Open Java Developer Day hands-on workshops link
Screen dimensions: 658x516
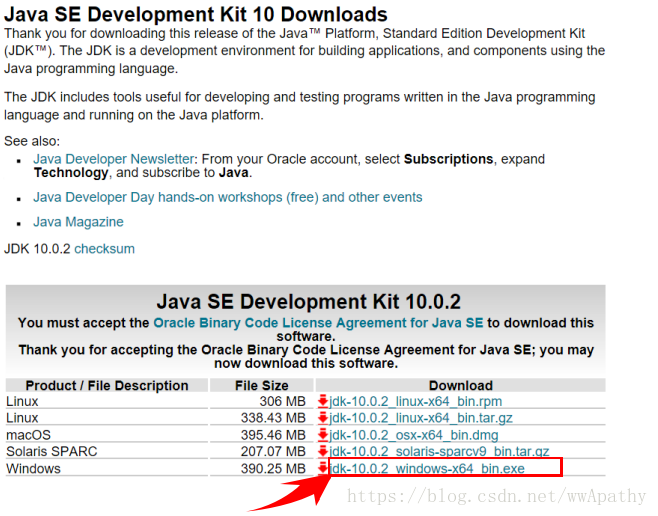tap(227, 197)
